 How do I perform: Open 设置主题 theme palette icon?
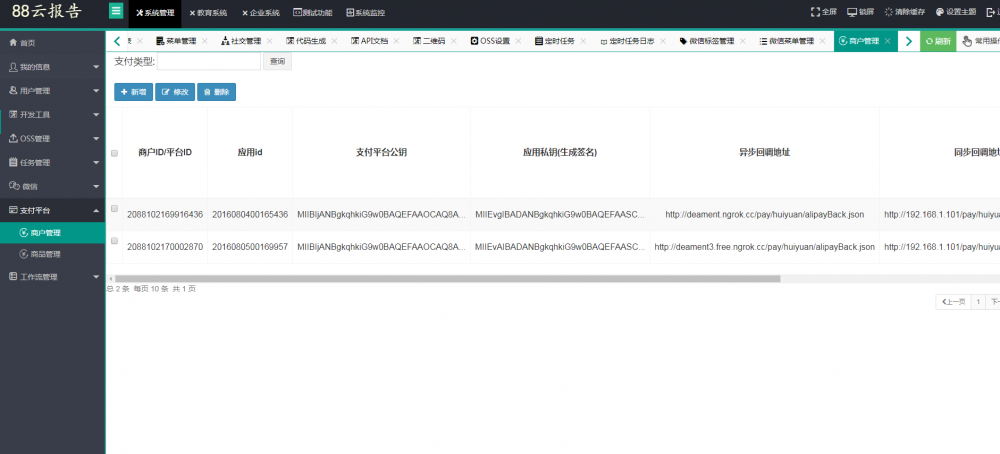pyautogui.click(x=939, y=12)
